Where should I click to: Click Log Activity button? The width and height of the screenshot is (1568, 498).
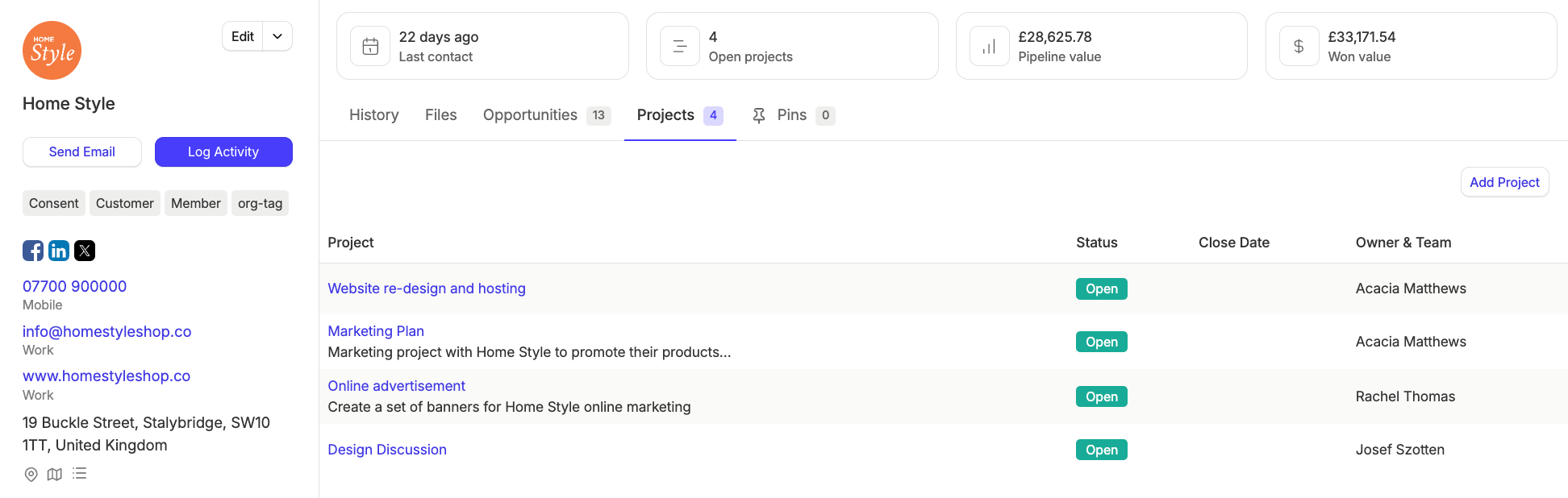(x=223, y=151)
